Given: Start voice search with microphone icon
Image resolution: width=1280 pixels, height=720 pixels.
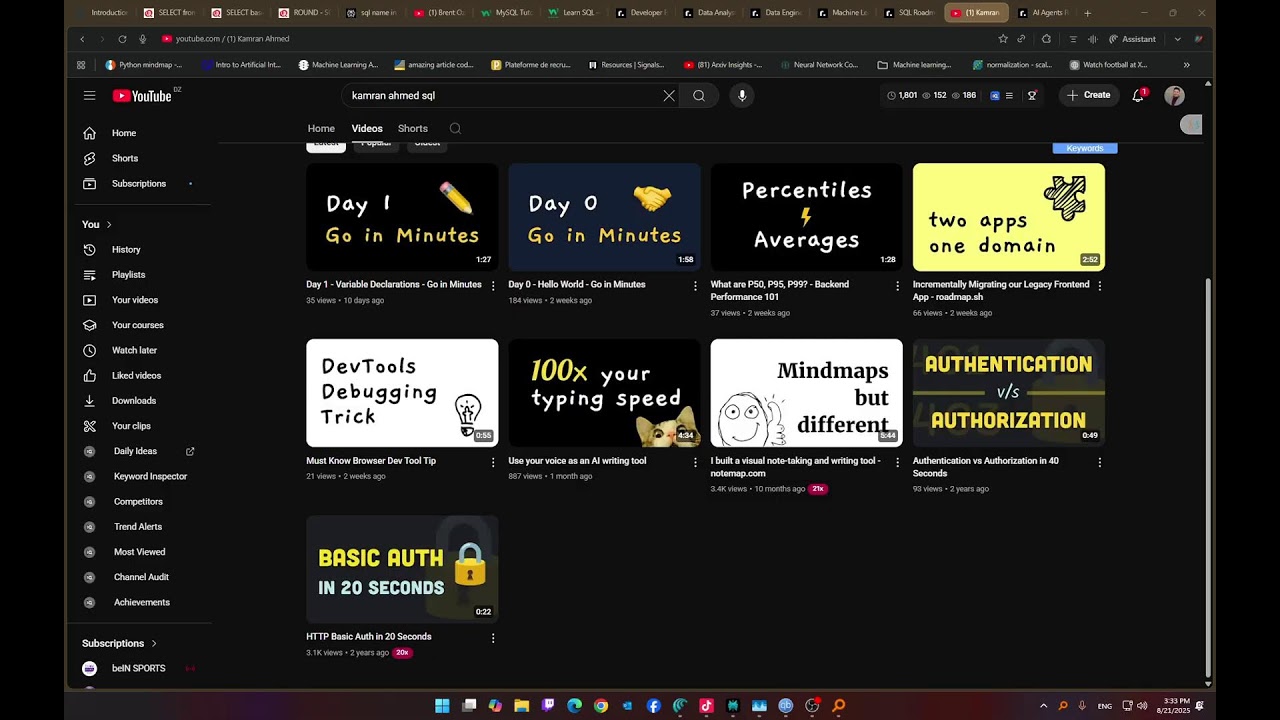Looking at the screenshot, I should point(741,95).
